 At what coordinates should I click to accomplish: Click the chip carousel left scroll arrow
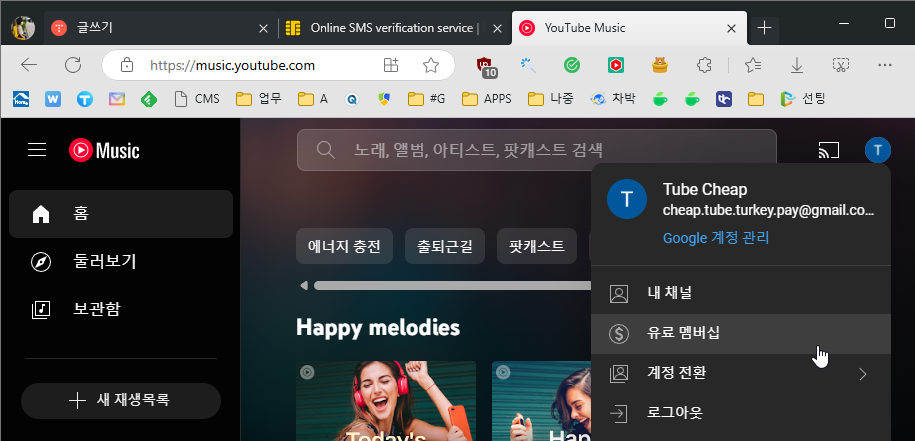pos(303,285)
